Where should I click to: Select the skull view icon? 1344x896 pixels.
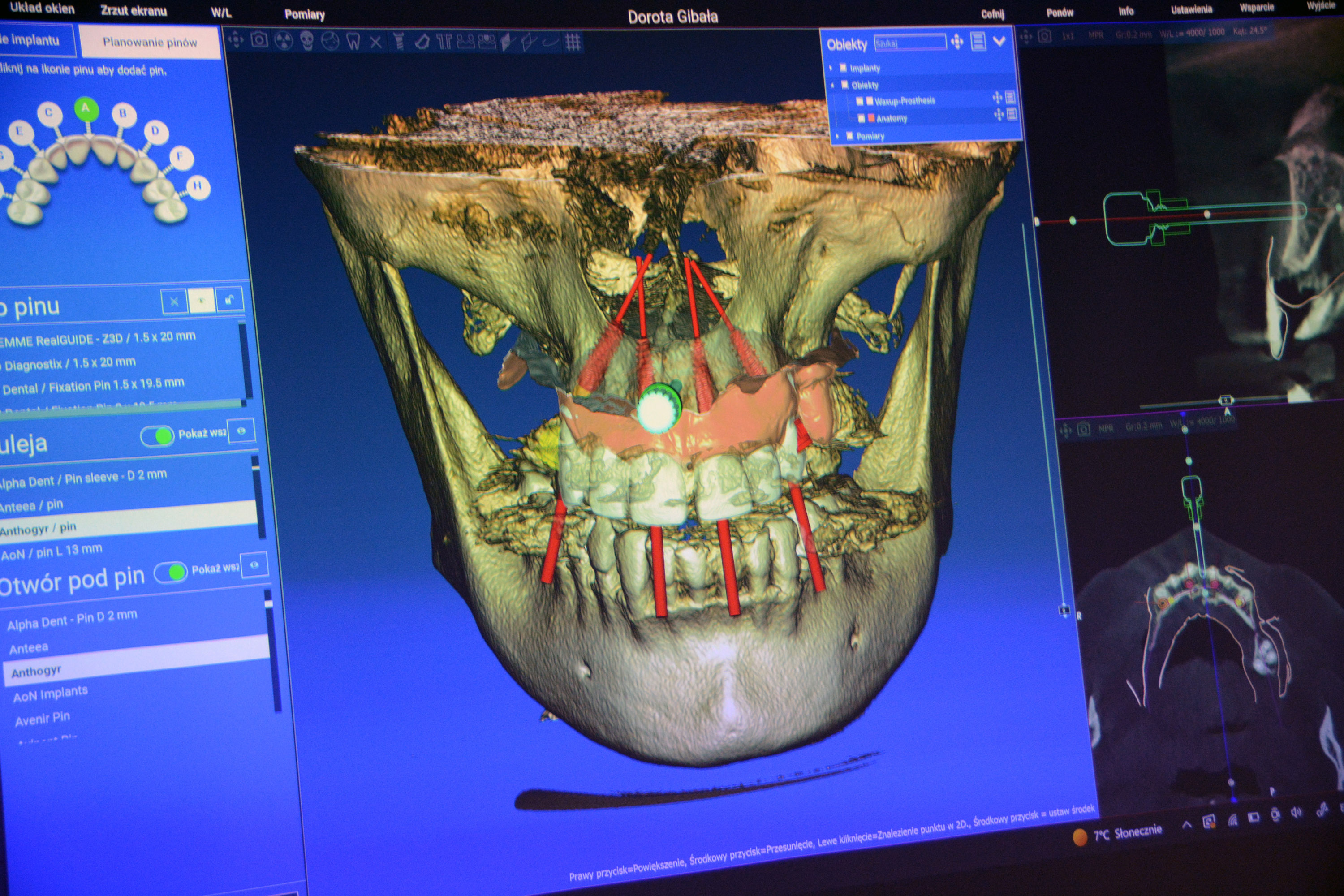click(307, 41)
